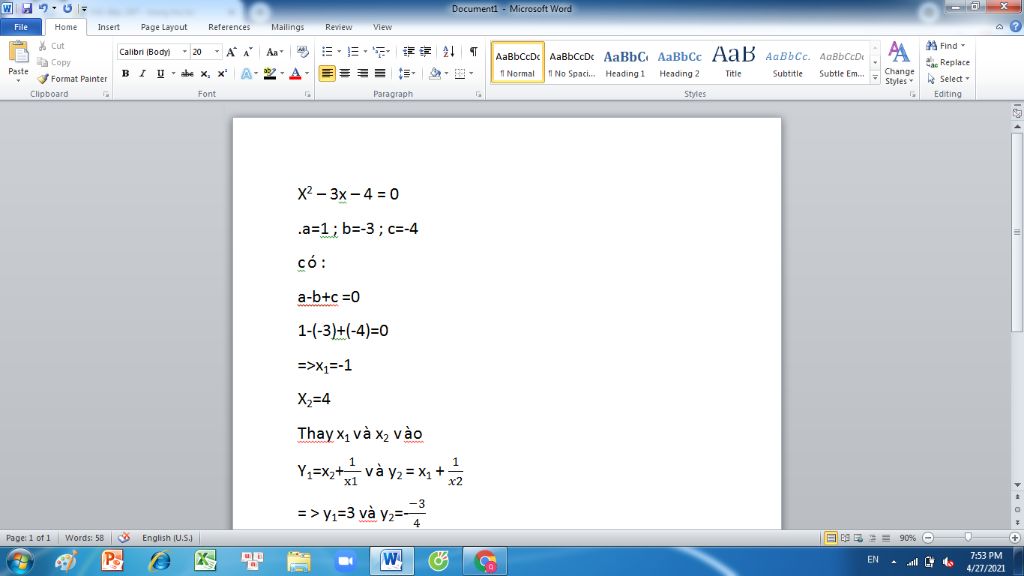Viewport: 1024px width, 576px height.
Task: Switch to the Page Layout tab
Action: point(164,27)
